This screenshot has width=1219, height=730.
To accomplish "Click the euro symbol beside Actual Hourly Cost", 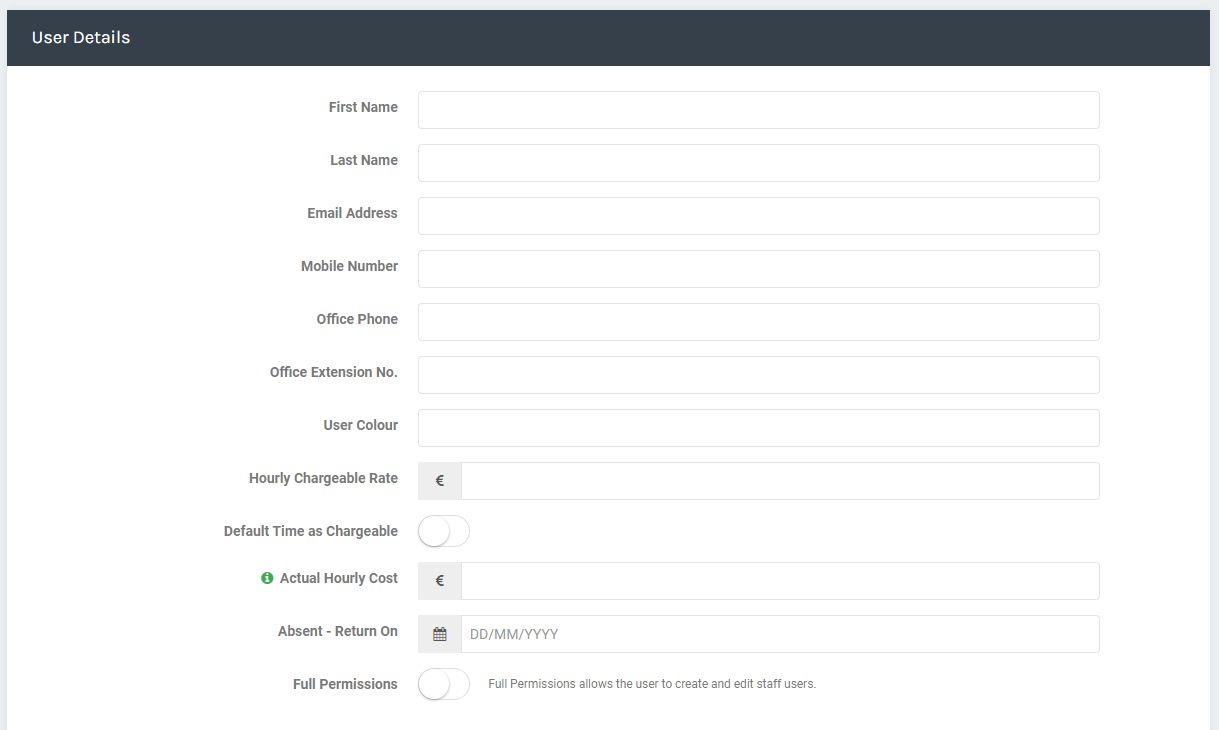I will 440,581.
